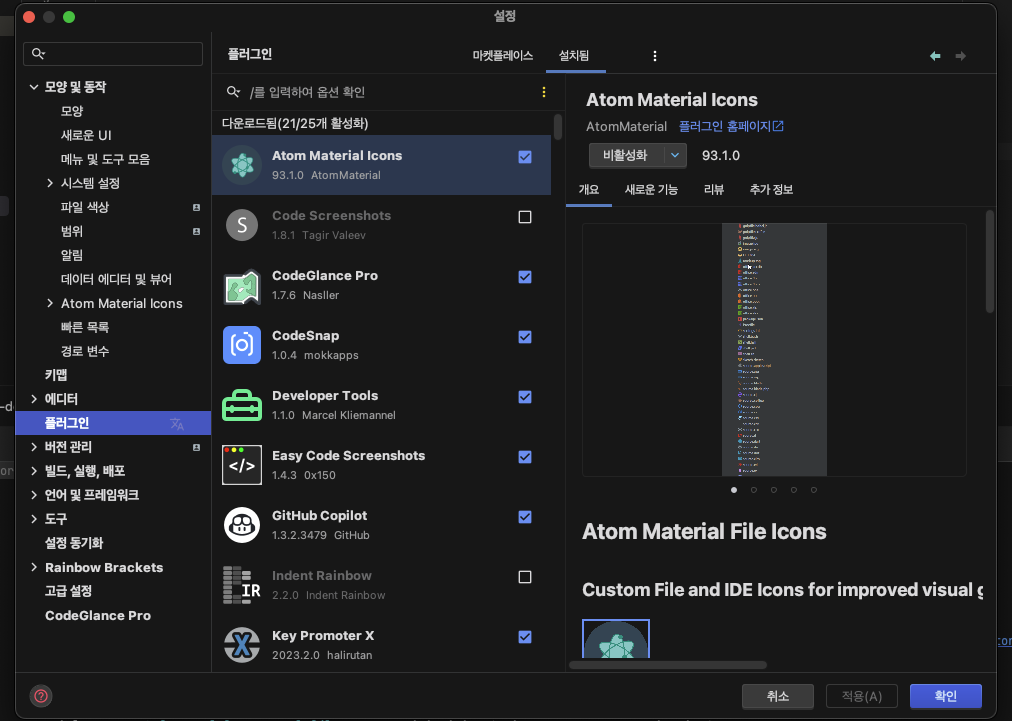
Task: Click the plugin search magnifier icon
Action: (x=234, y=92)
